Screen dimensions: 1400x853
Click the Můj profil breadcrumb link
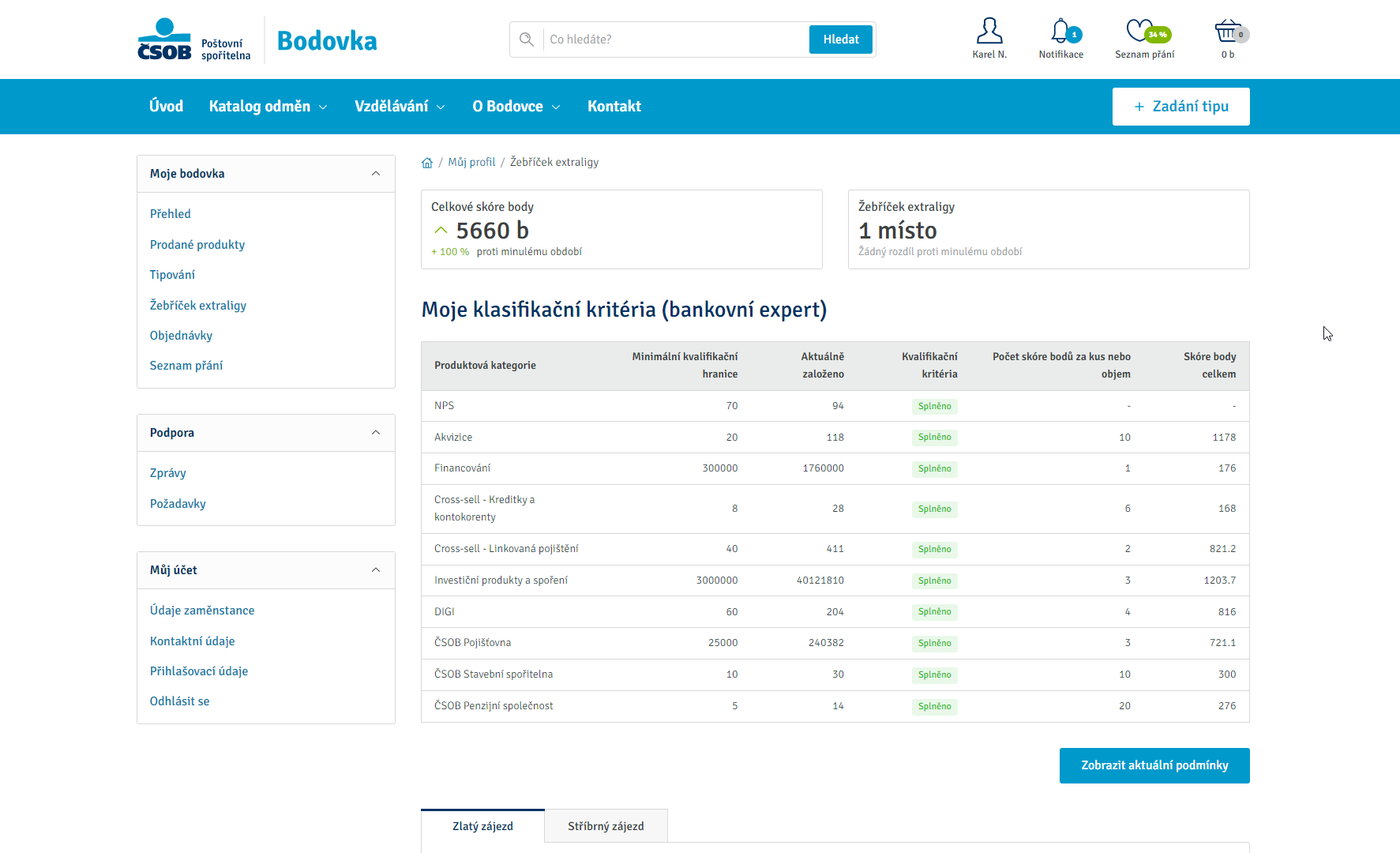471,162
